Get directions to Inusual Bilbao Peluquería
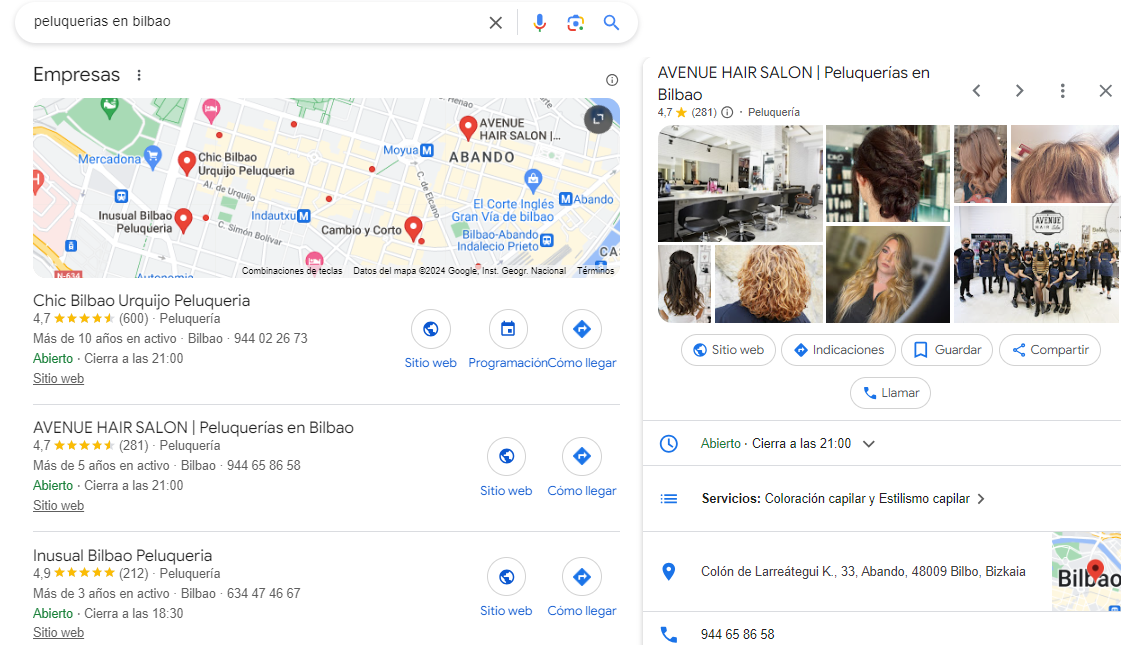 [581, 577]
